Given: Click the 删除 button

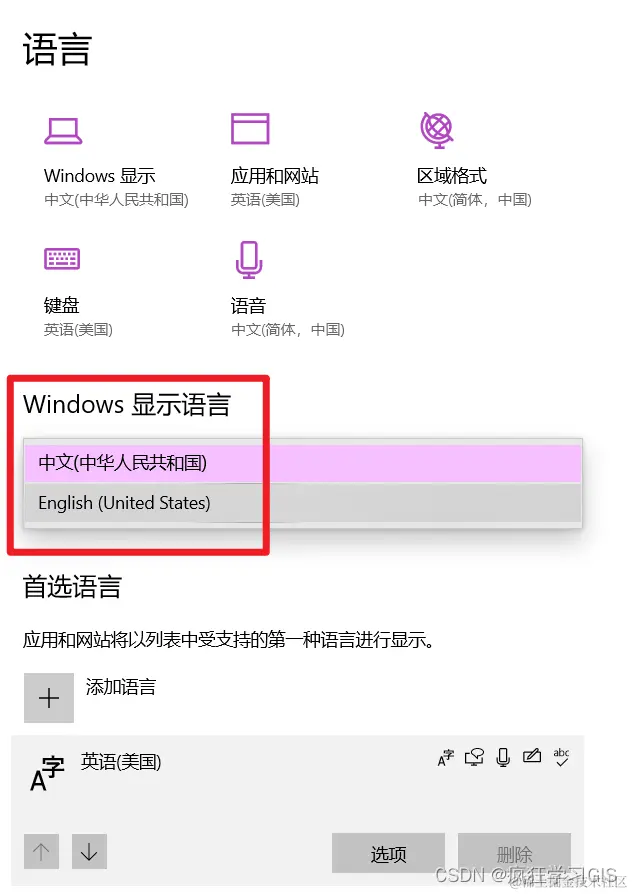Looking at the screenshot, I should coord(514,854).
